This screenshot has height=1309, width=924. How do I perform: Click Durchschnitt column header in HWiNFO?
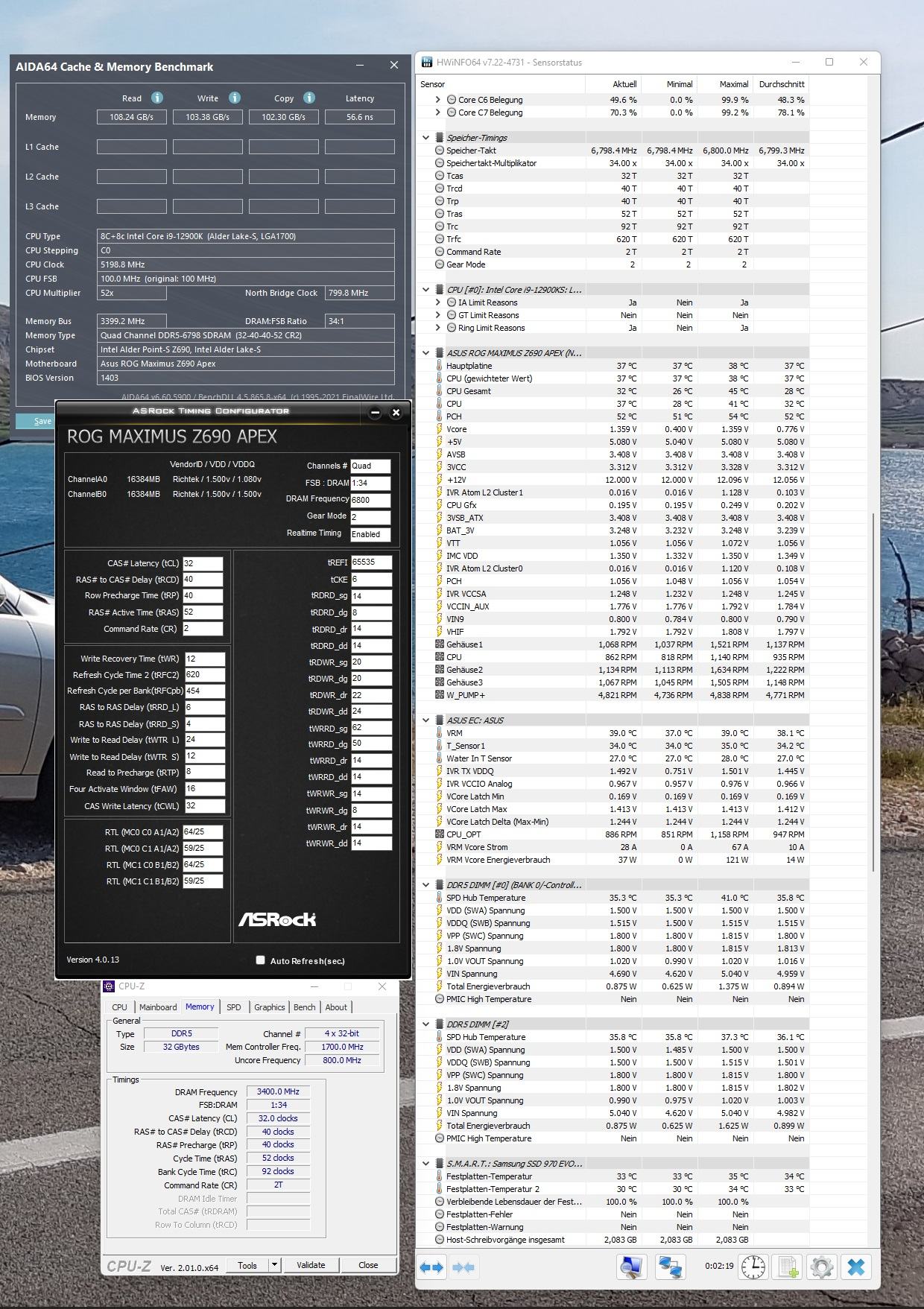click(x=781, y=84)
